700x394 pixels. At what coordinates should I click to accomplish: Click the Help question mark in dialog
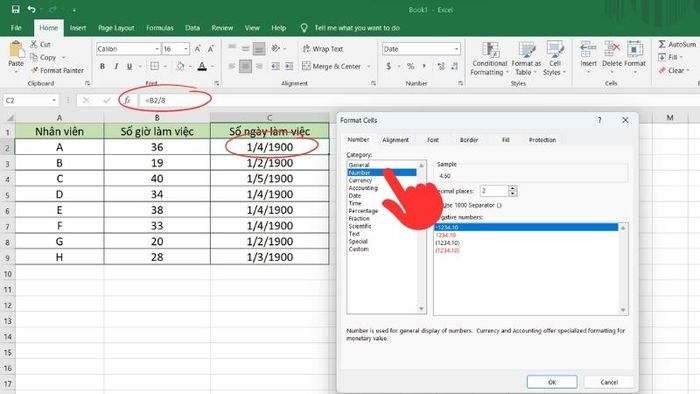click(600, 120)
